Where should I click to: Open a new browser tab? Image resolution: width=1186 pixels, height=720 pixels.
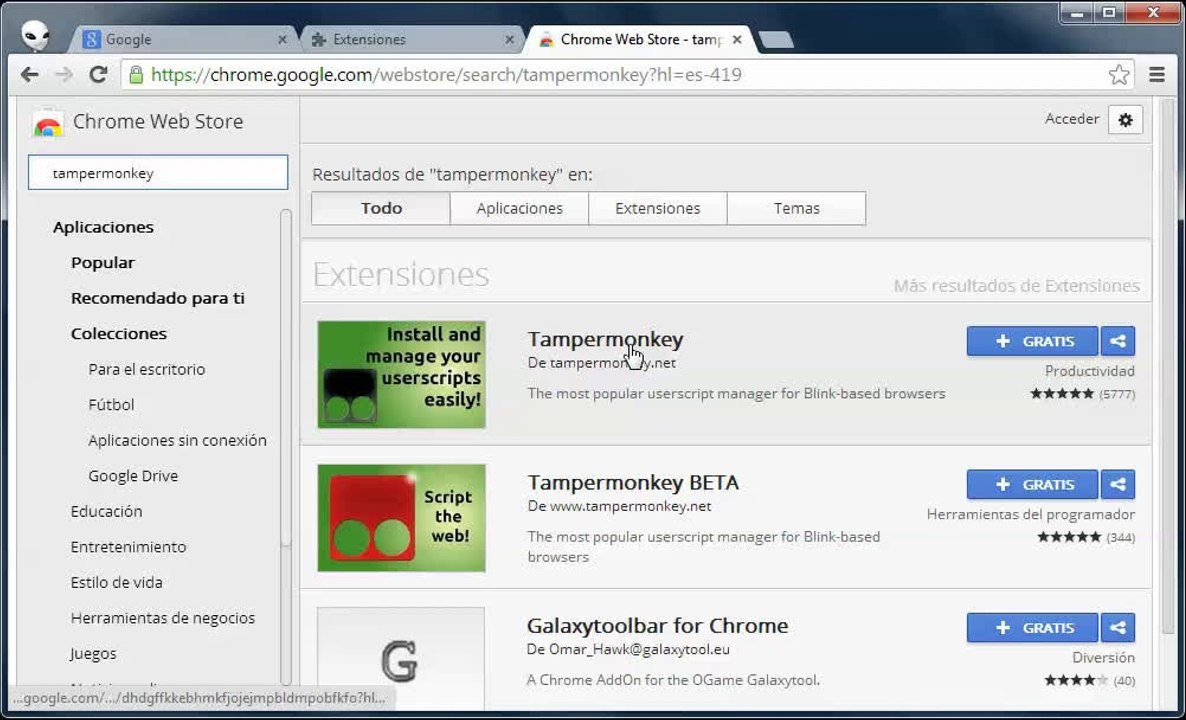point(776,39)
